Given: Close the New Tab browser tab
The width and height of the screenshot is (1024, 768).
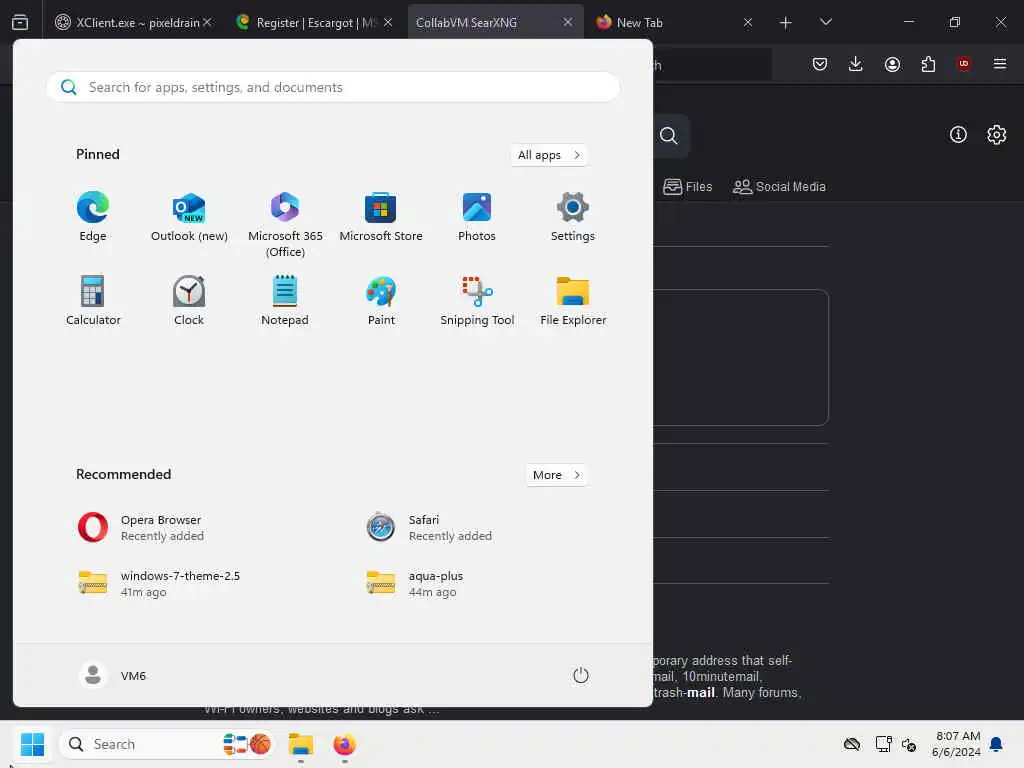Looking at the screenshot, I should (748, 22).
